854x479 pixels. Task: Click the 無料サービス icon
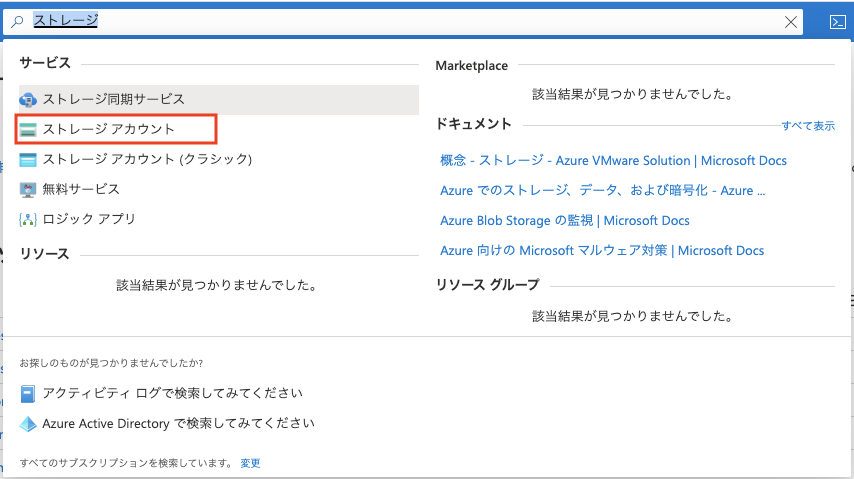coord(28,190)
